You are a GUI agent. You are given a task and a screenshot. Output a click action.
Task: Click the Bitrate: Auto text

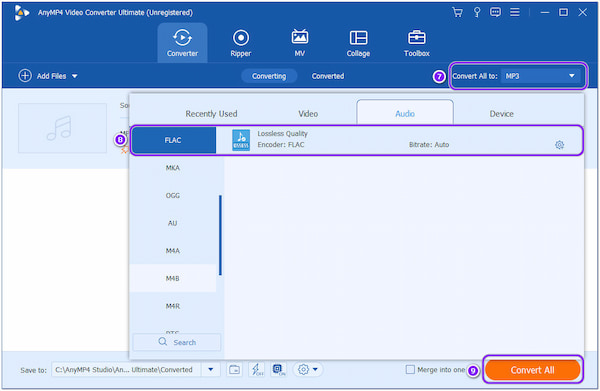[x=429, y=145]
